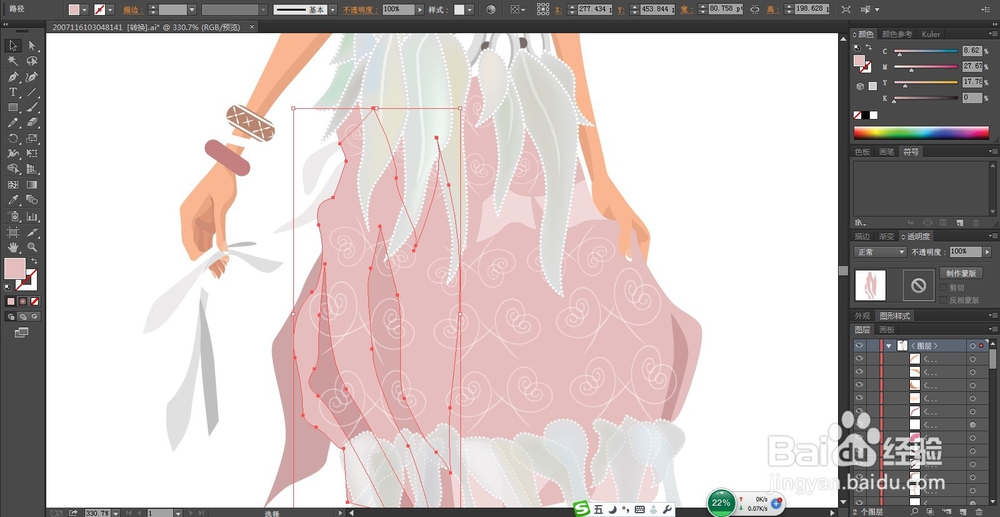The image size is (1000, 517).
Task: Hide the top <图层> layer via eye icon
Action: (859, 346)
